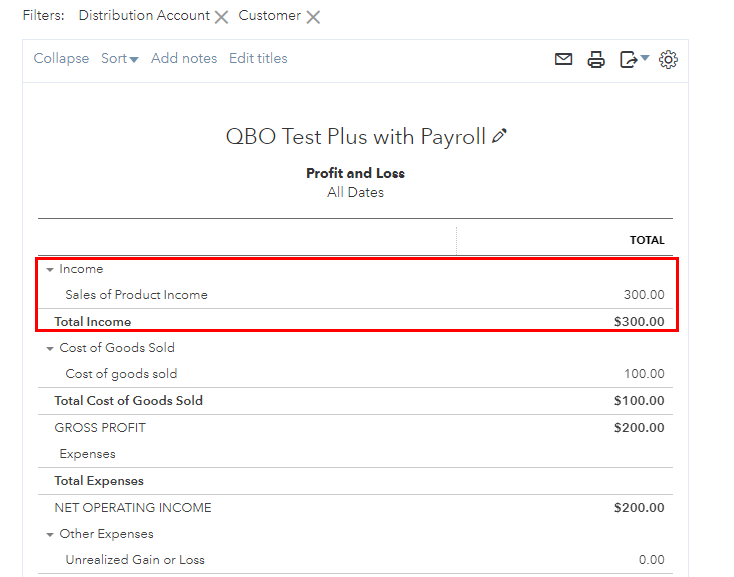This screenshot has width=734, height=577.
Task: Click Edit titles
Action: point(258,59)
